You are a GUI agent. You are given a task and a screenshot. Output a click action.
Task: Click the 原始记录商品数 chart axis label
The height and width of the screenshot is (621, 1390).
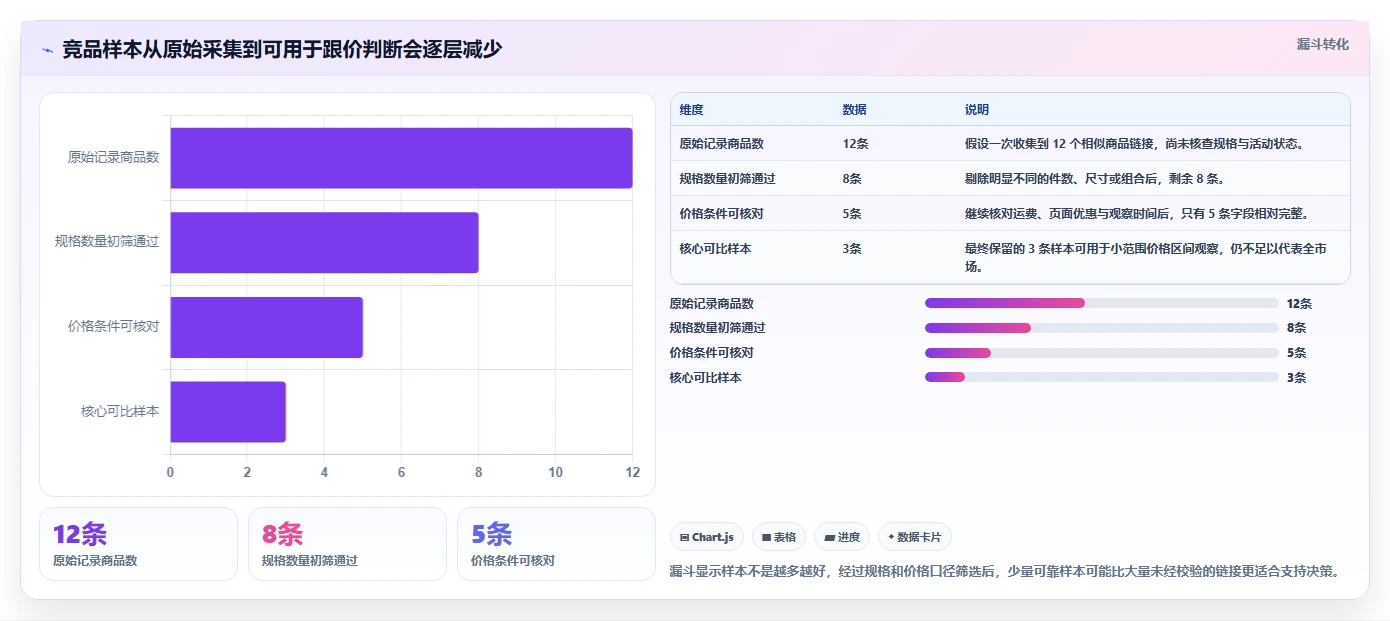pyautogui.click(x=113, y=158)
